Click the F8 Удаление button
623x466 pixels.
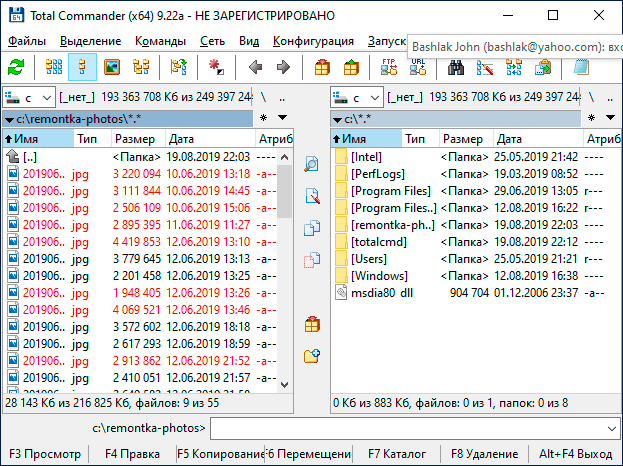click(x=484, y=454)
